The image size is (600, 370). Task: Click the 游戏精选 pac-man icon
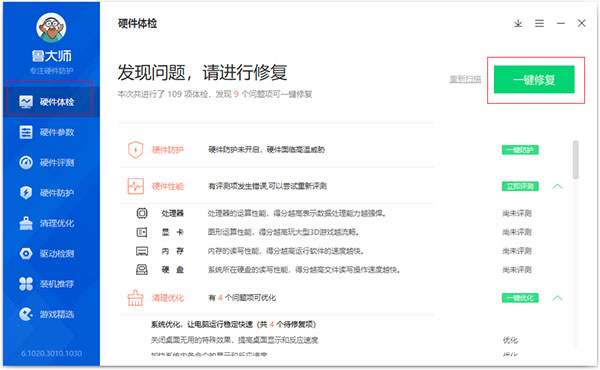click(26, 314)
